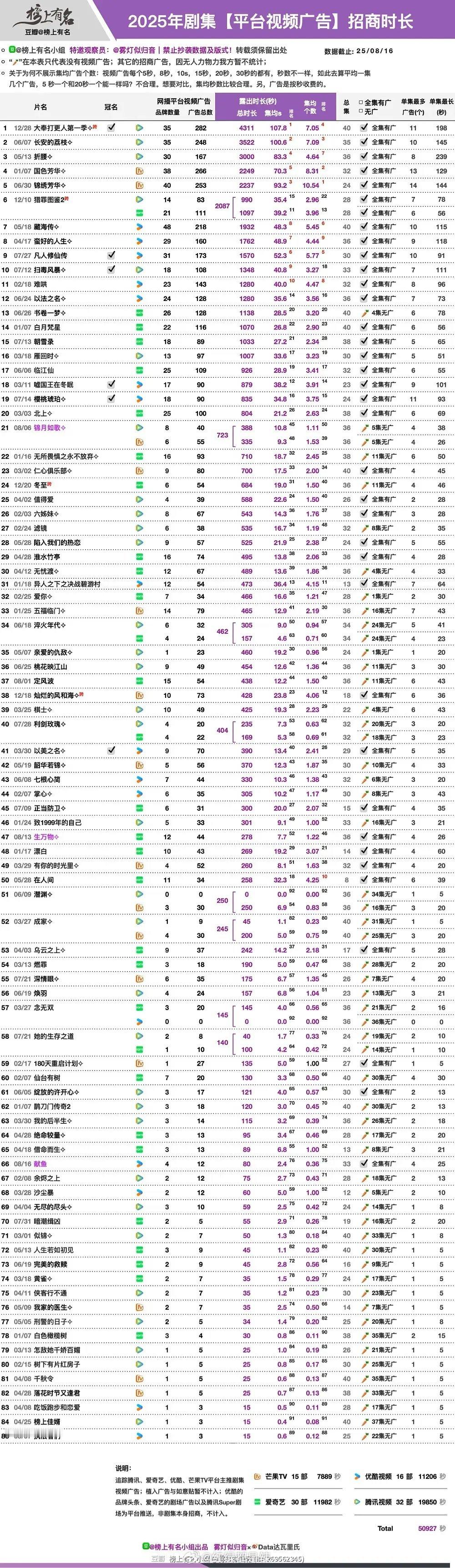This screenshot has width=455, height=1568.
Task: Toggle the 冠名 checkmark for 扫毒风暴
Action: (111, 269)
